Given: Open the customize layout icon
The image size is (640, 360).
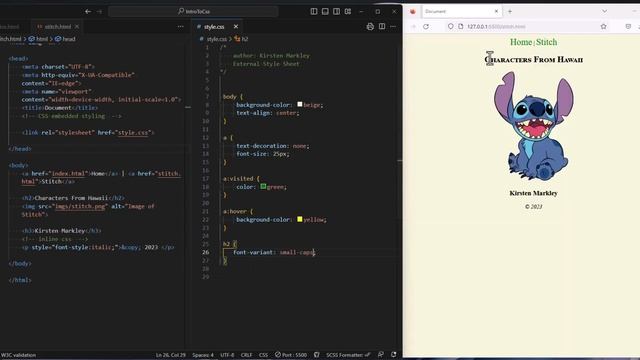Looking at the screenshot, I should click(348, 11).
